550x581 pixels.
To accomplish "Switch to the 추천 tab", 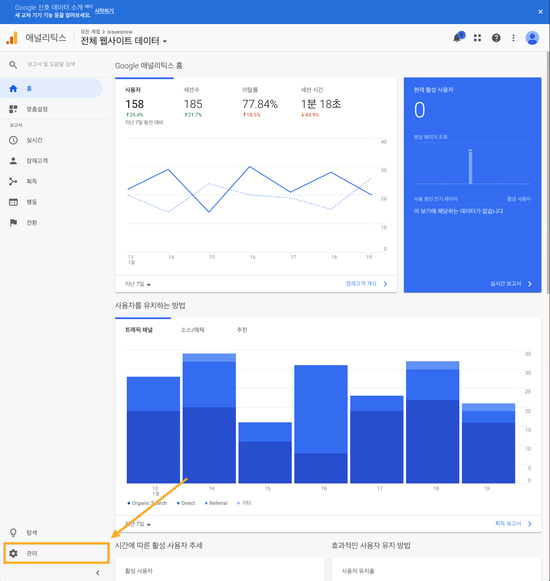I will coord(242,330).
